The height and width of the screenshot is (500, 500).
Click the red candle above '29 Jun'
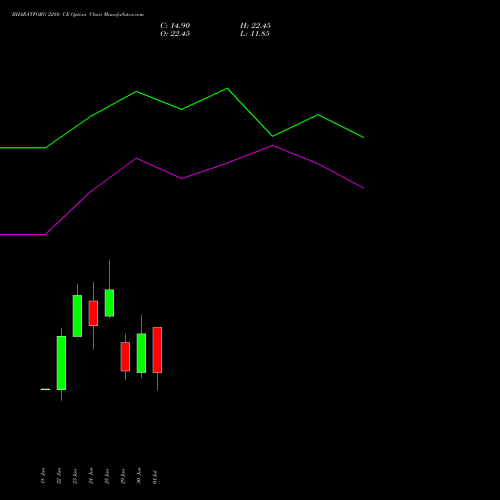point(125,357)
